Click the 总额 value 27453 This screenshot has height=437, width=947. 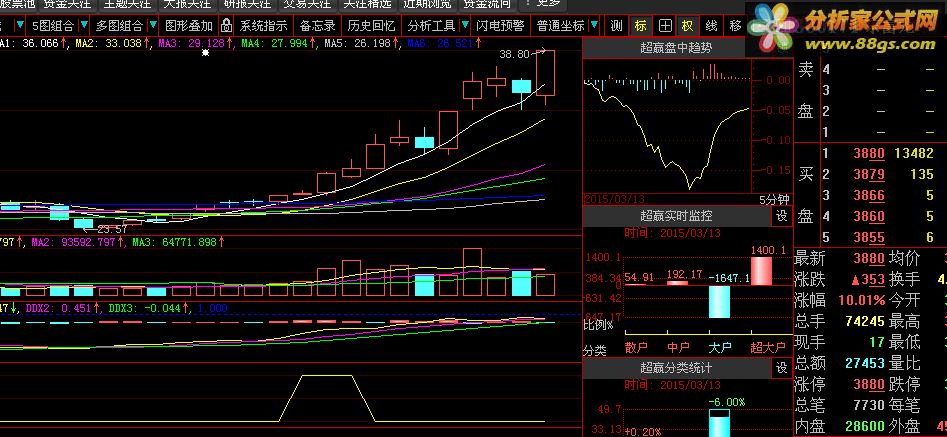click(865, 363)
